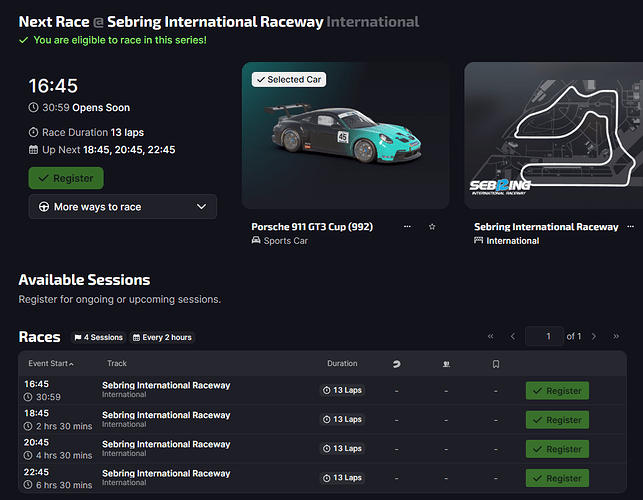Click the page number input field

coord(546,337)
